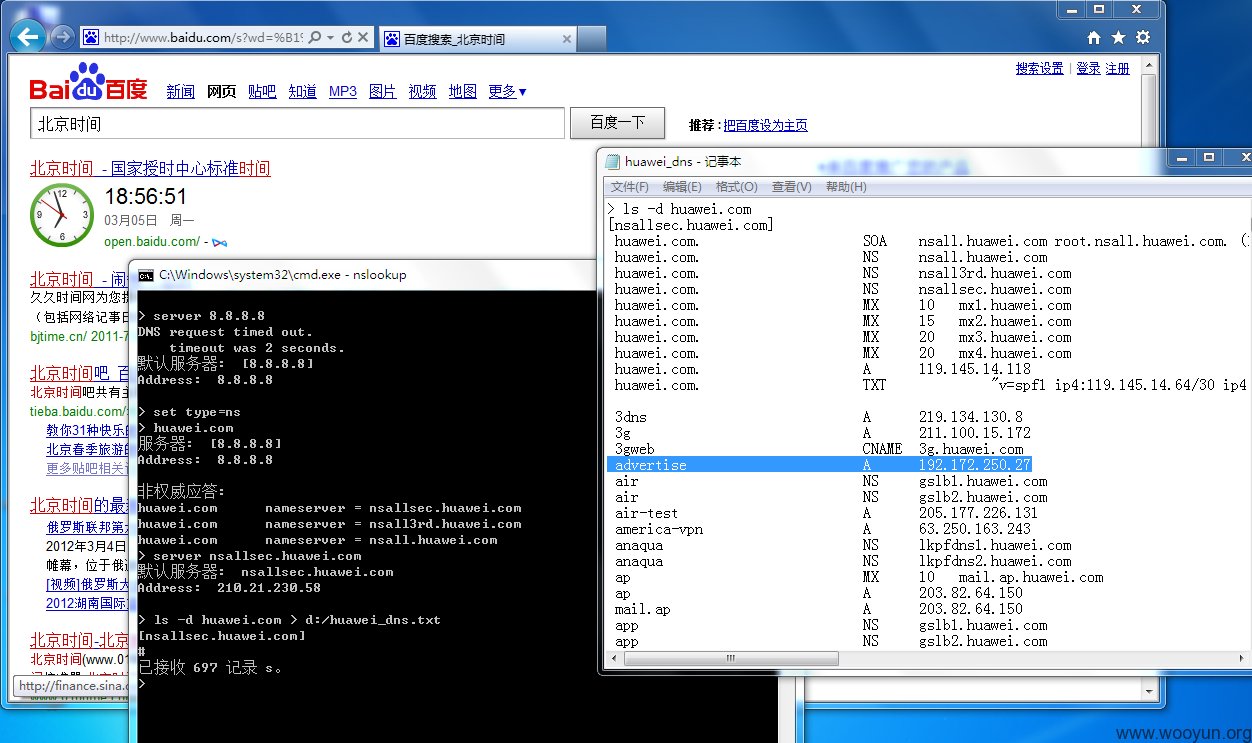1252x743 pixels.
Task: Click the 登录 login link
Action: (1088, 68)
